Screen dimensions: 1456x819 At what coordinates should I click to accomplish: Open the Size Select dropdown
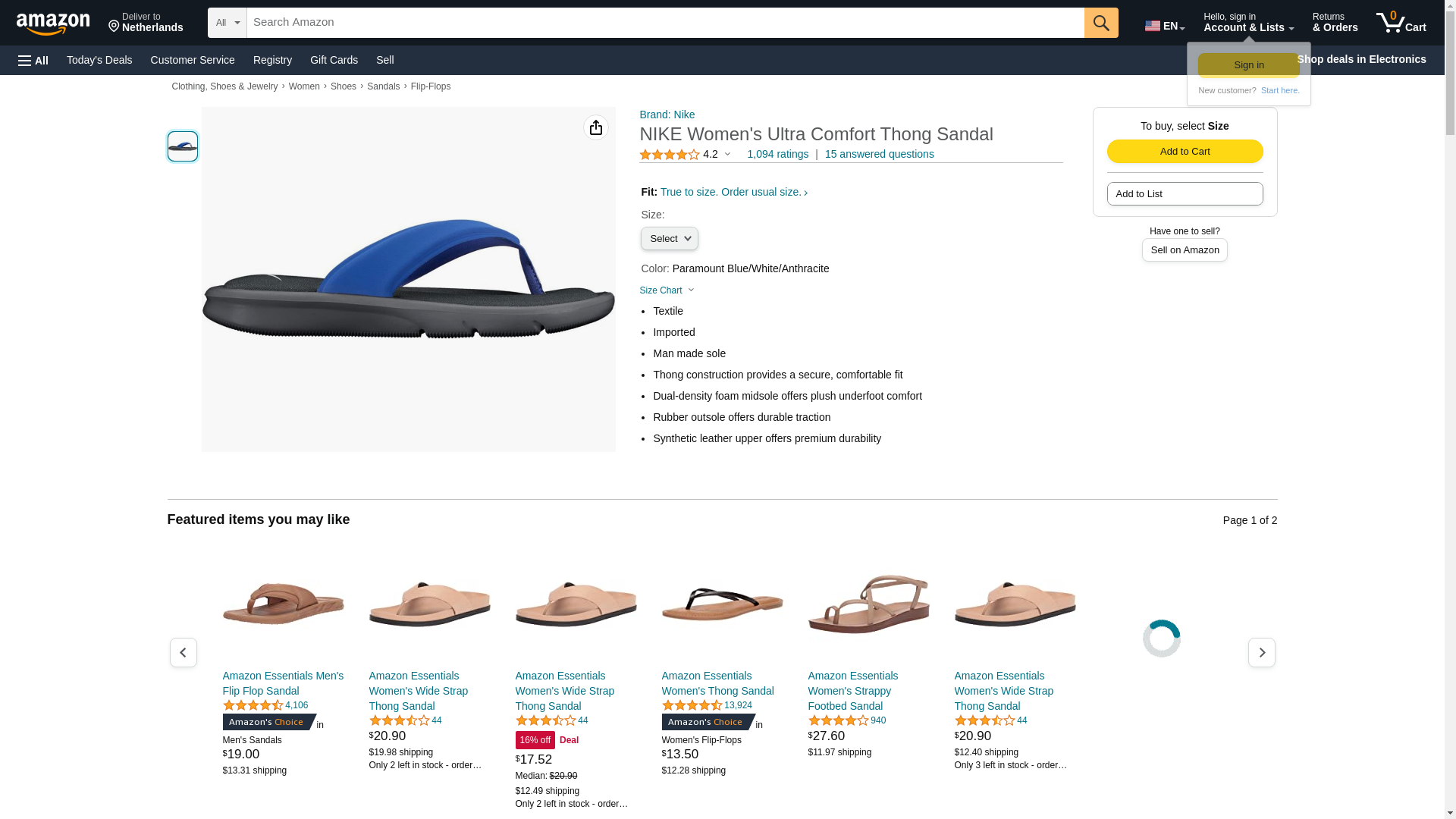[x=669, y=239]
